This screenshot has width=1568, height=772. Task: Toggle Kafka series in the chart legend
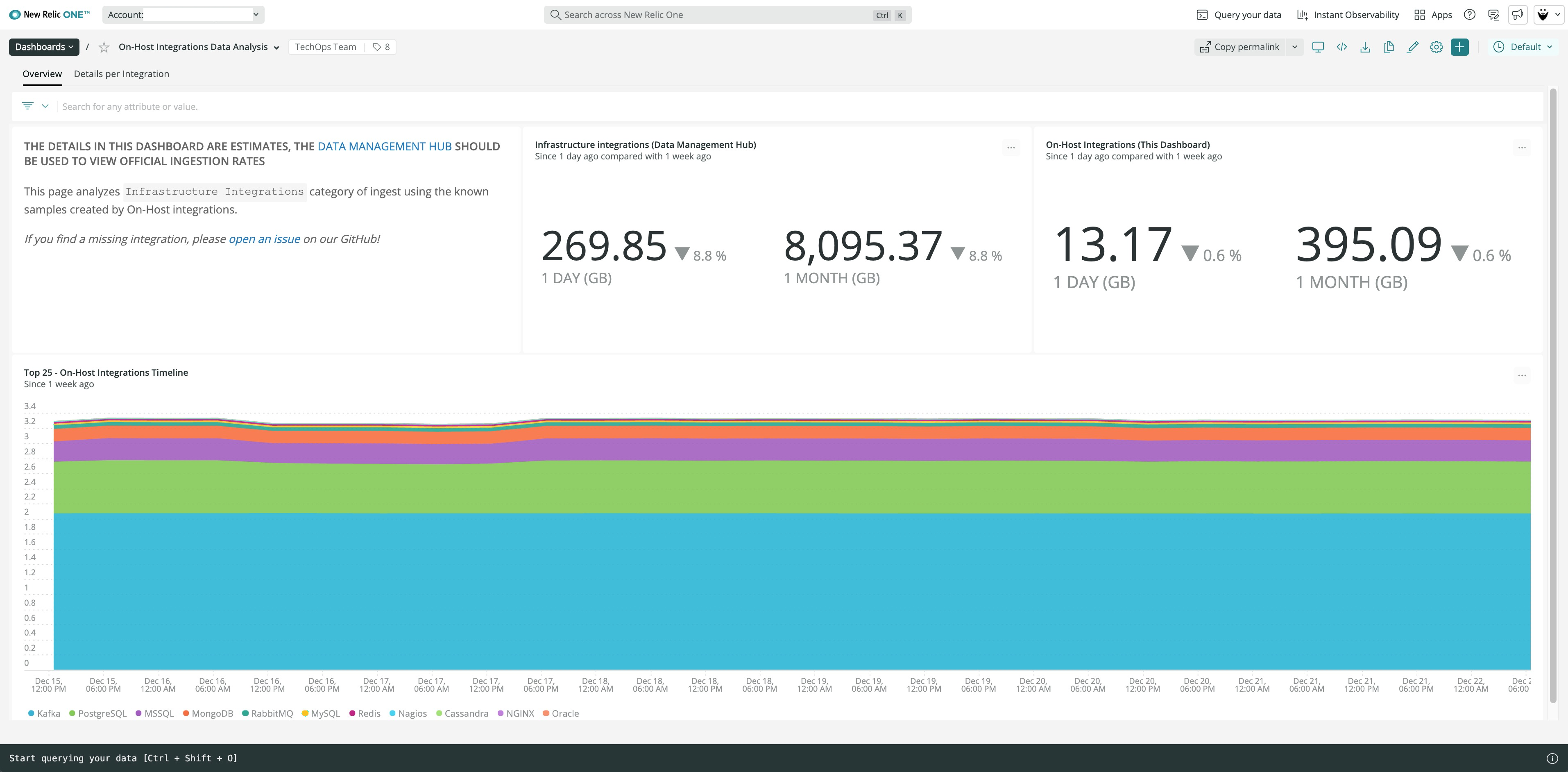(x=44, y=713)
